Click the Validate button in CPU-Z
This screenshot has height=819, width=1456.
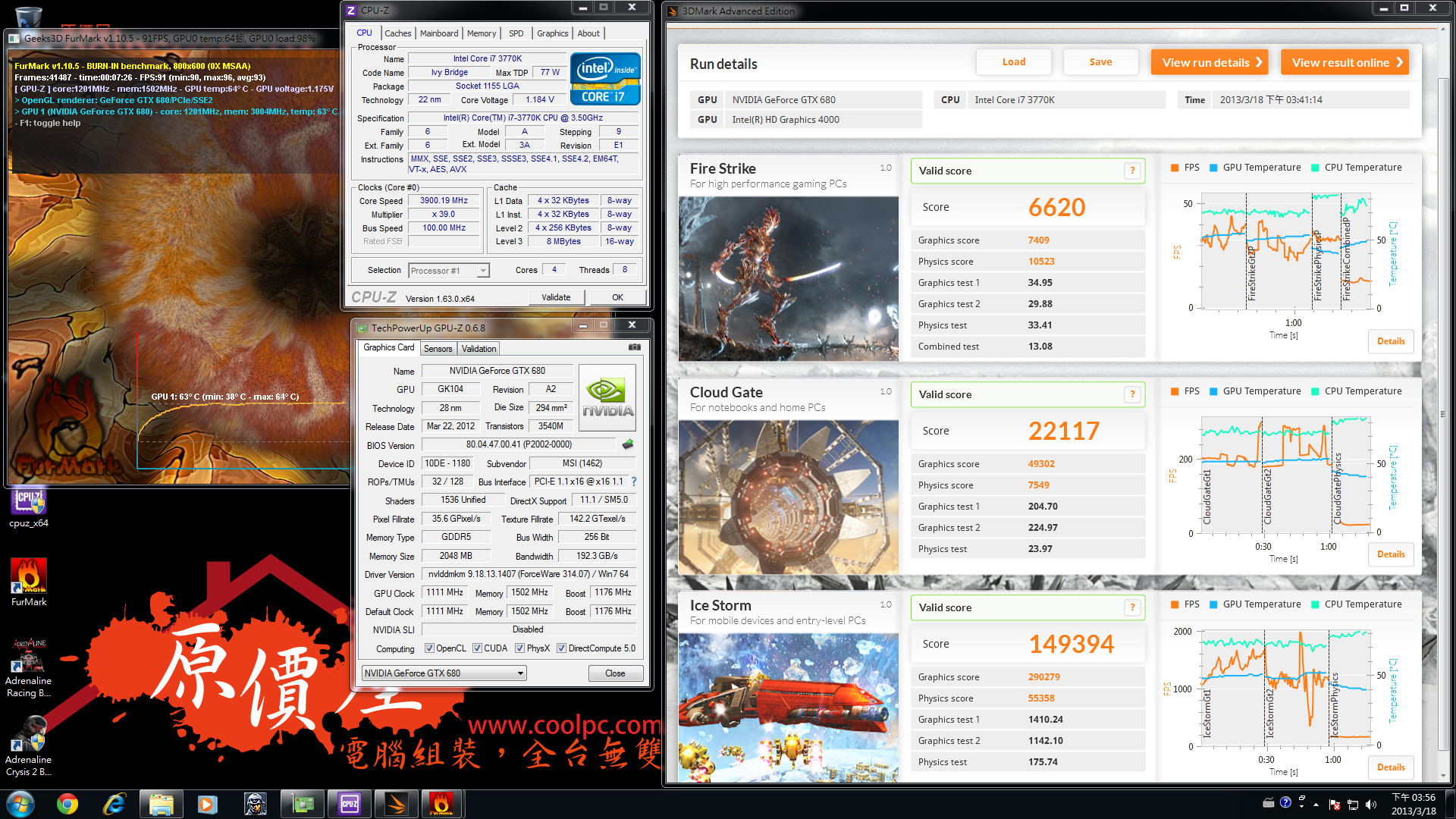556,297
